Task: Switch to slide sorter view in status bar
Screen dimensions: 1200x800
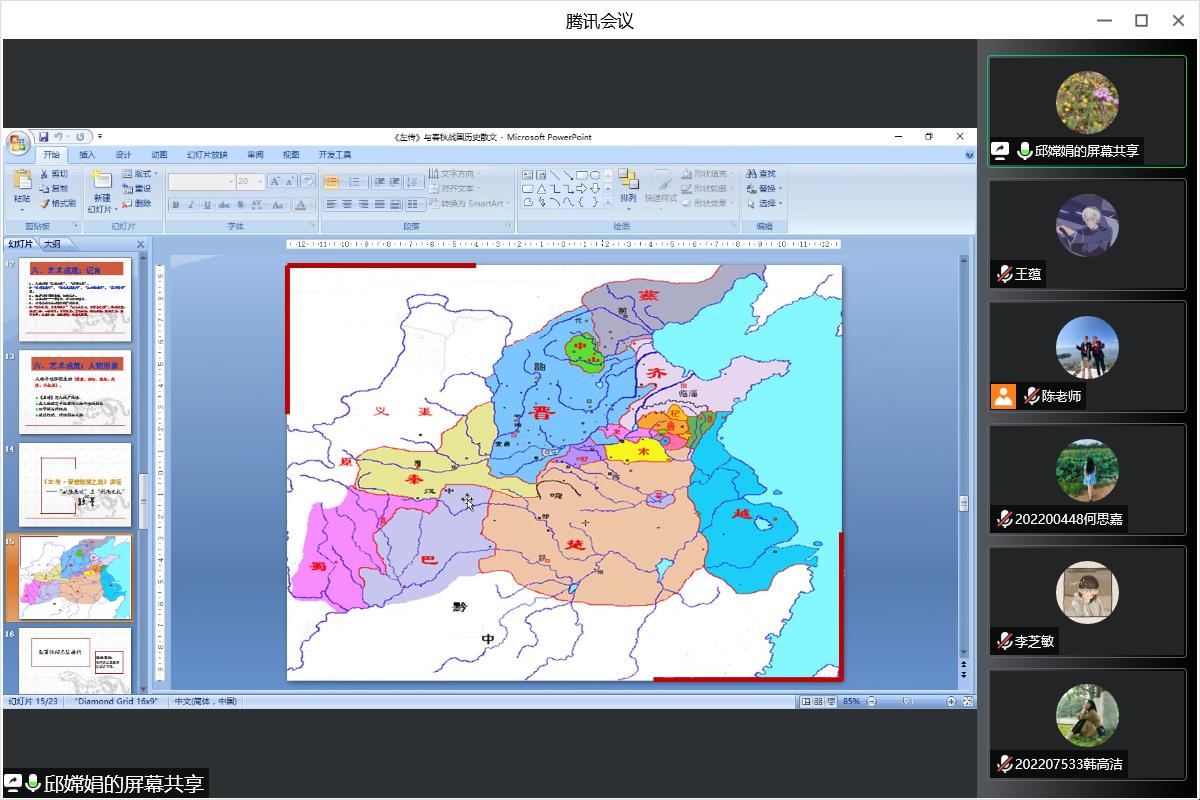Action: click(819, 702)
